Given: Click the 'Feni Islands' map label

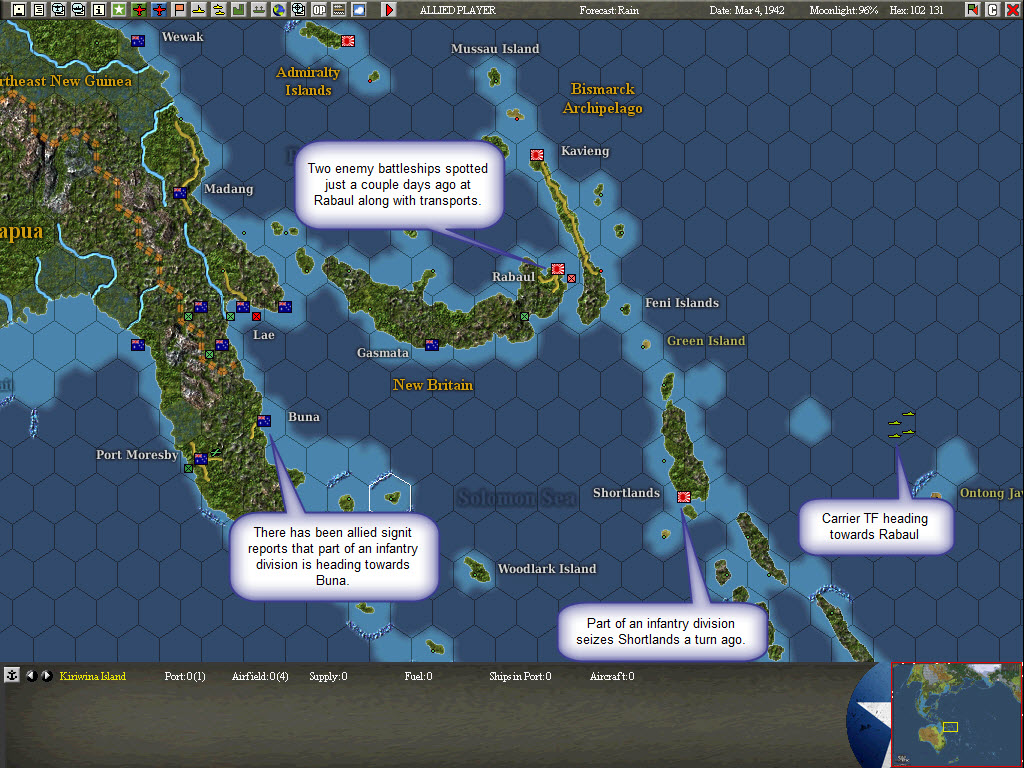Looking at the screenshot, I should click(x=682, y=302).
